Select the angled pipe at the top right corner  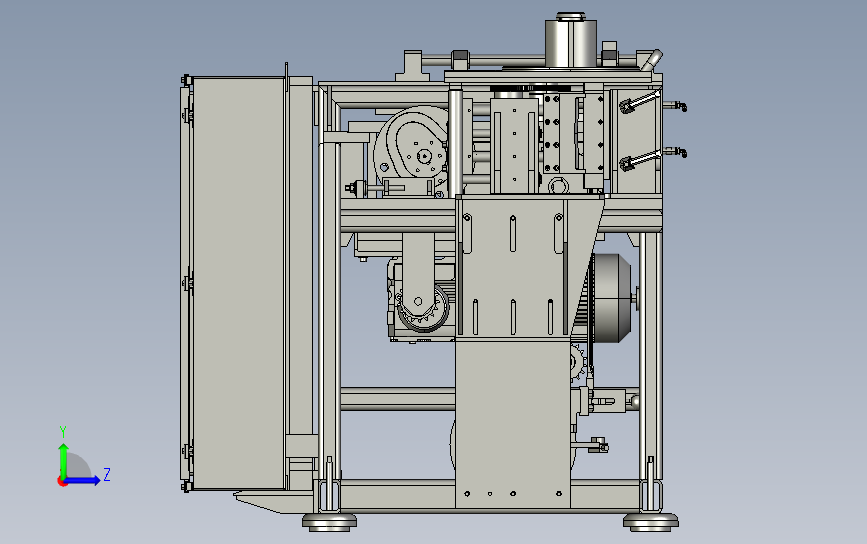(651, 60)
